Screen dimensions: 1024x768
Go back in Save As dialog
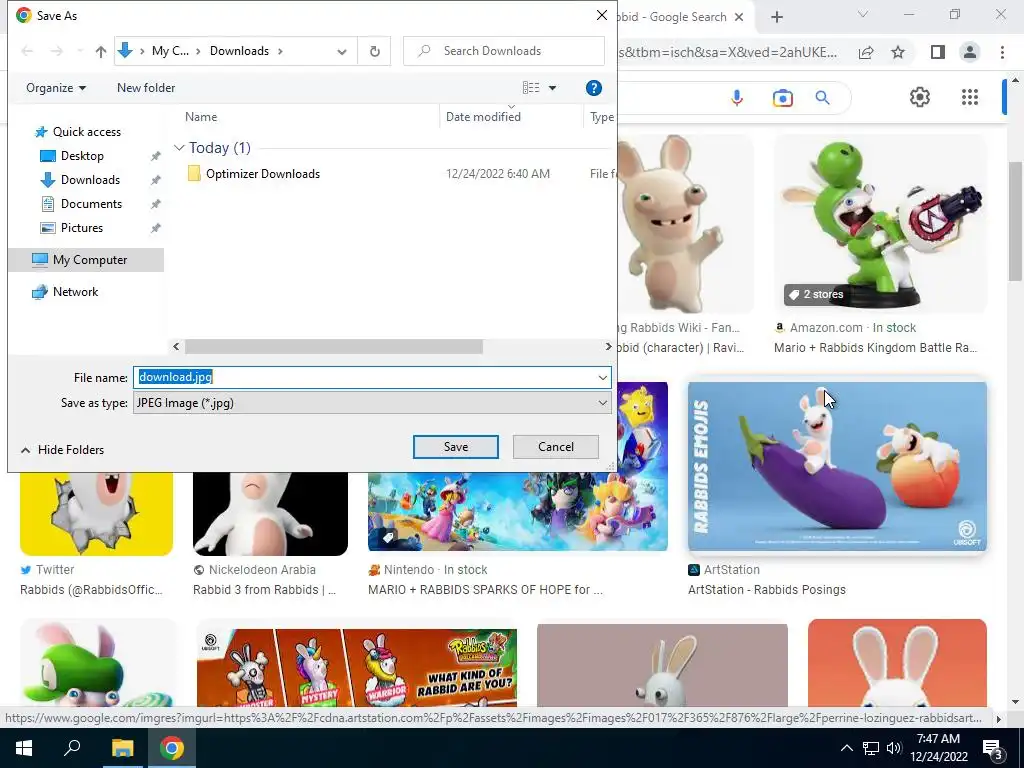pyautogui.click(x=27, y=51)
